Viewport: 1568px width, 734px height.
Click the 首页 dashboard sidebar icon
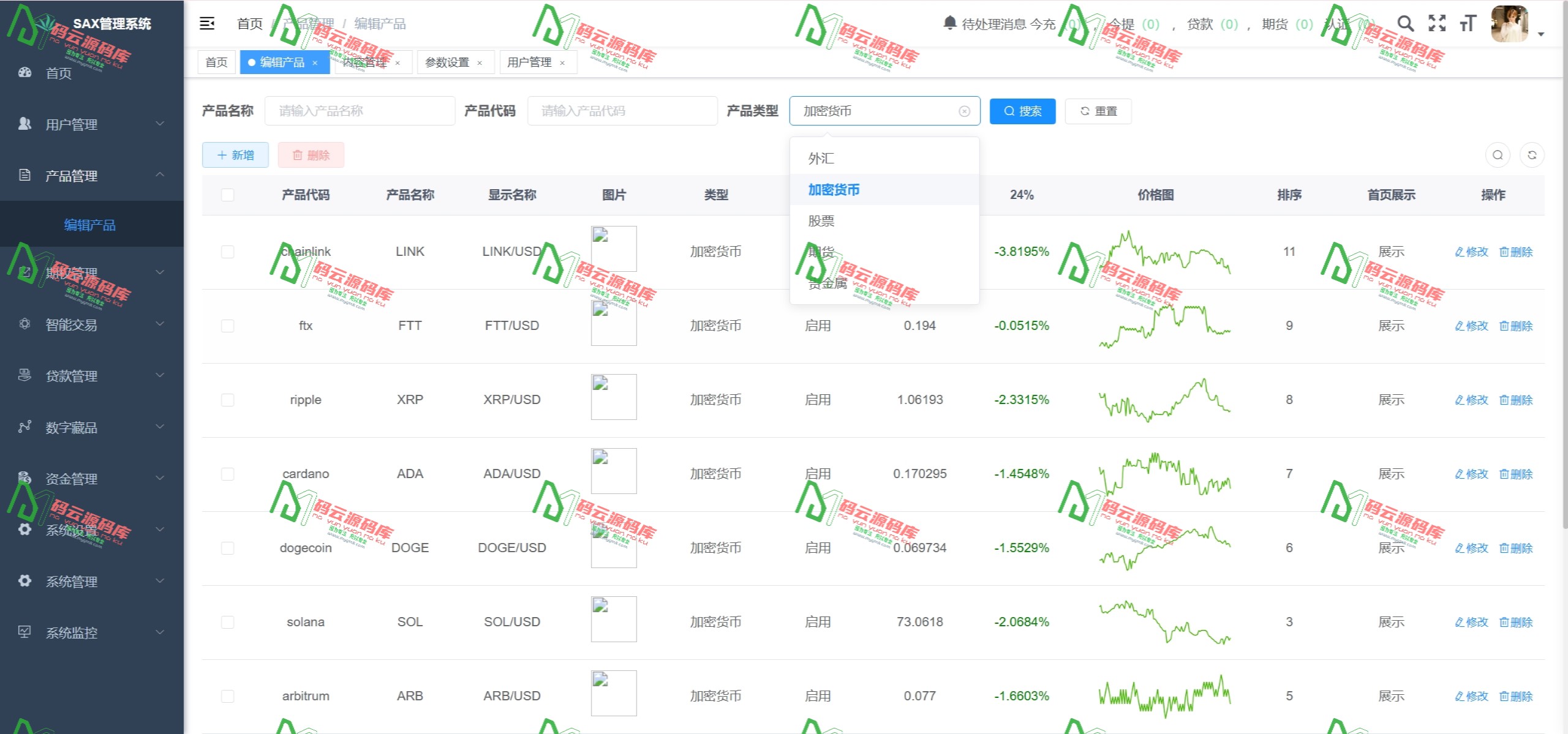click(24, 73)
